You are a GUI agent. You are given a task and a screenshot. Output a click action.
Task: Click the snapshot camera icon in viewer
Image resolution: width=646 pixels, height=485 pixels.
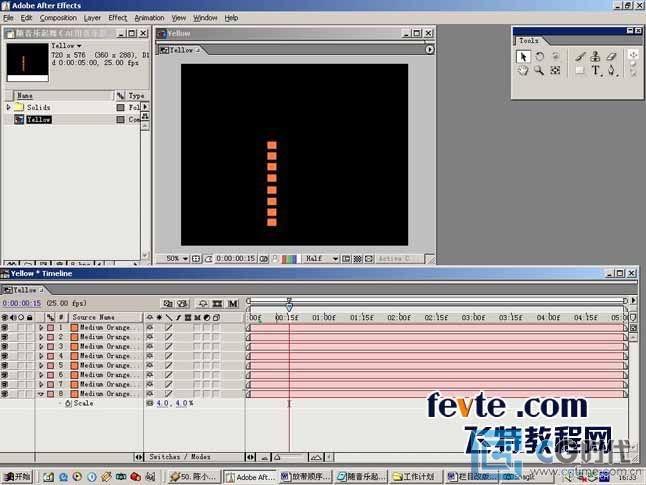click(x=263, y=259)
